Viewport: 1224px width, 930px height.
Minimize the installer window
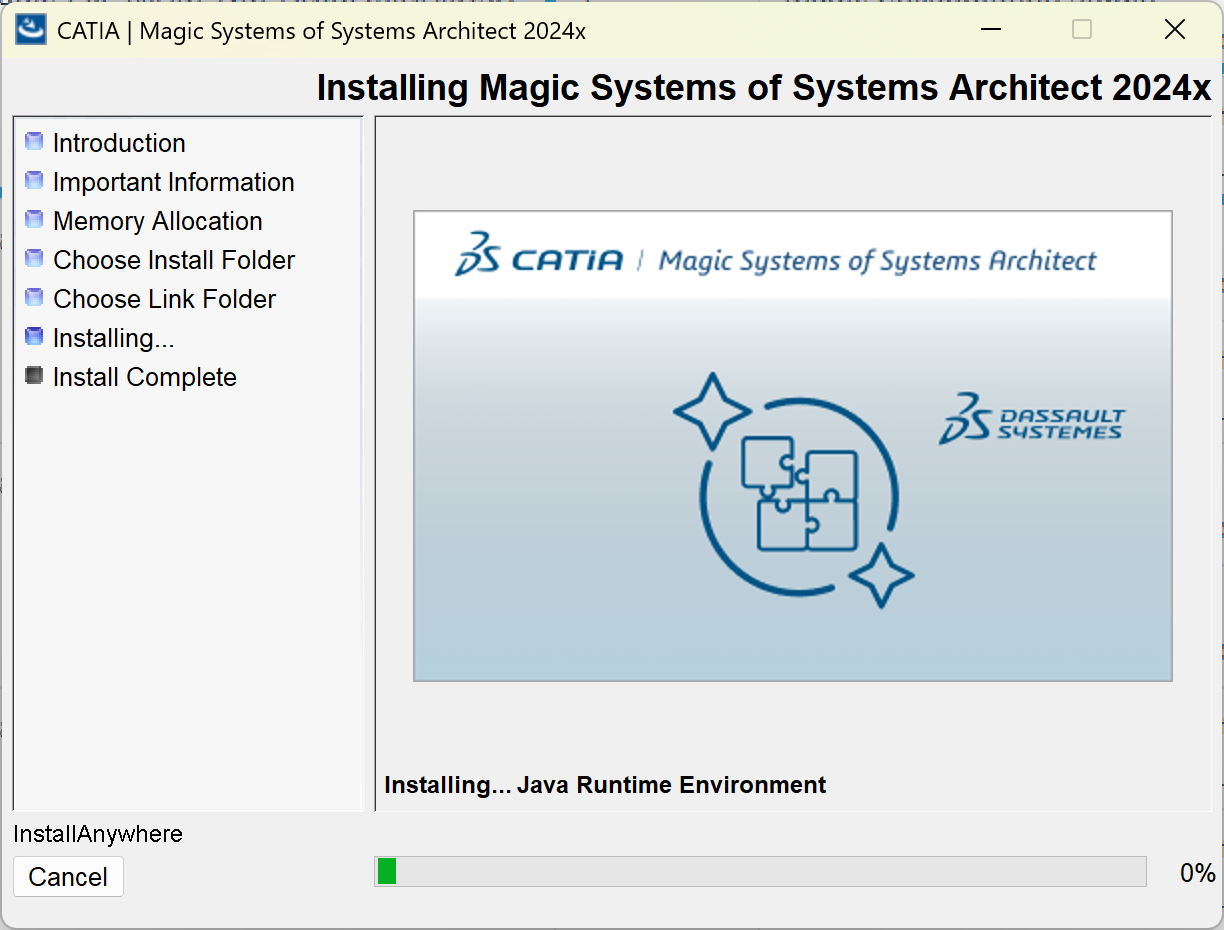[991, 30]
